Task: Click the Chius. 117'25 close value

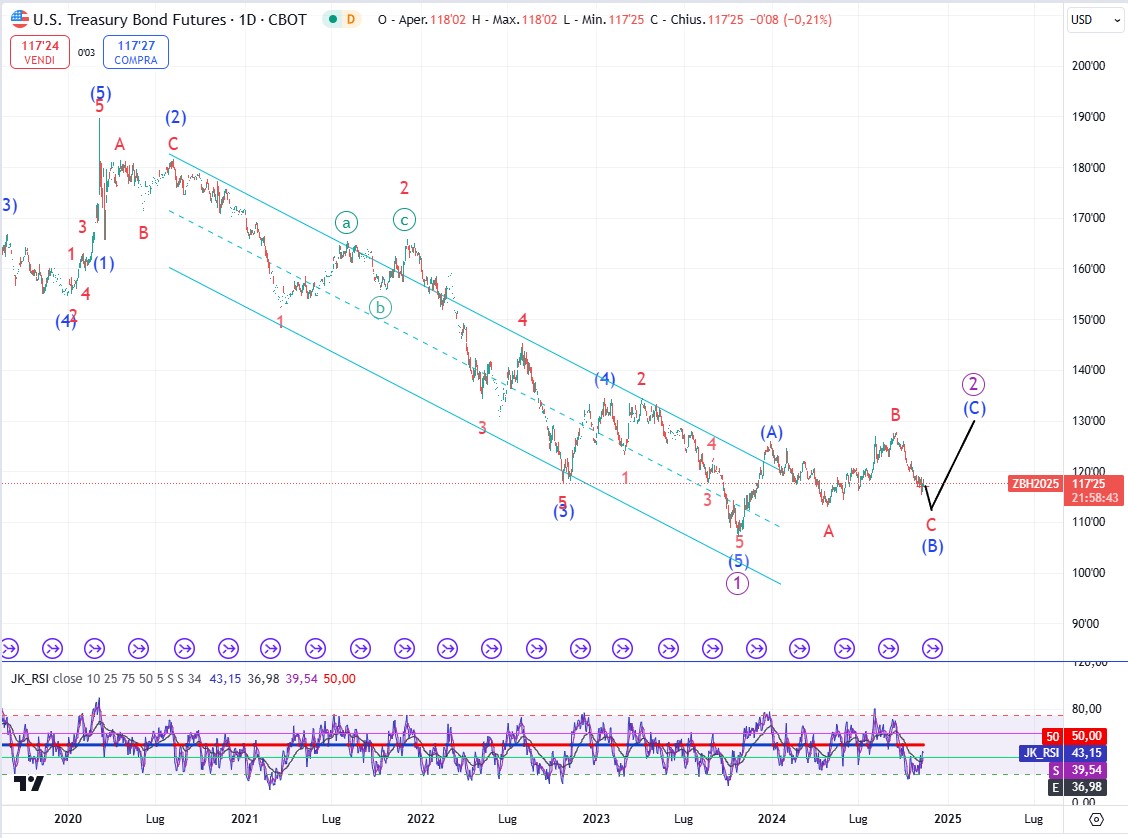Action: tap(697, 20)
